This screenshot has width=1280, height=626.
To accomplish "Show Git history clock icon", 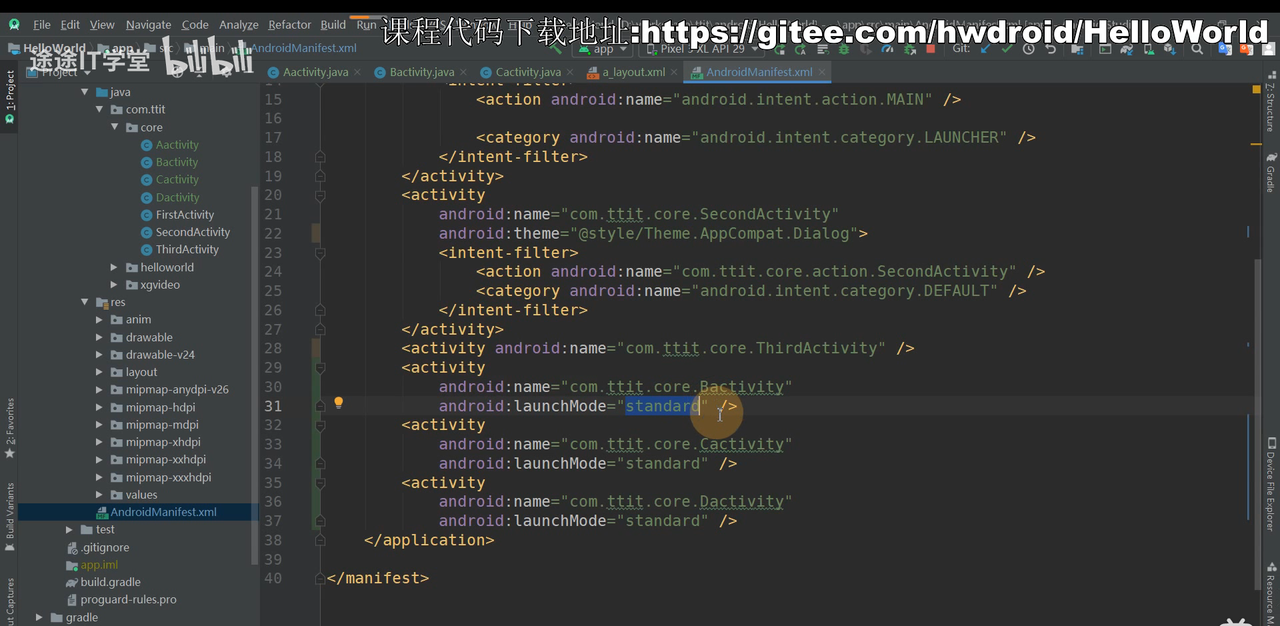I will pyautogui.click(x=1028, y=48).
